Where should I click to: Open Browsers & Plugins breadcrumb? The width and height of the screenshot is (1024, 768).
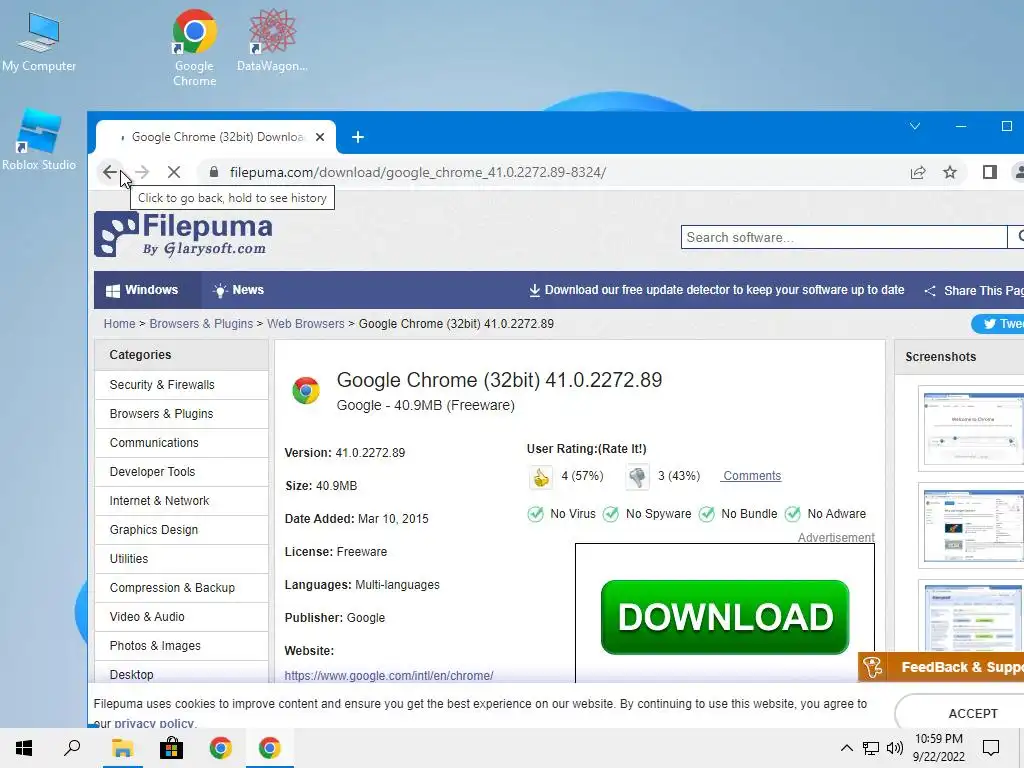[x=201, y=324]
